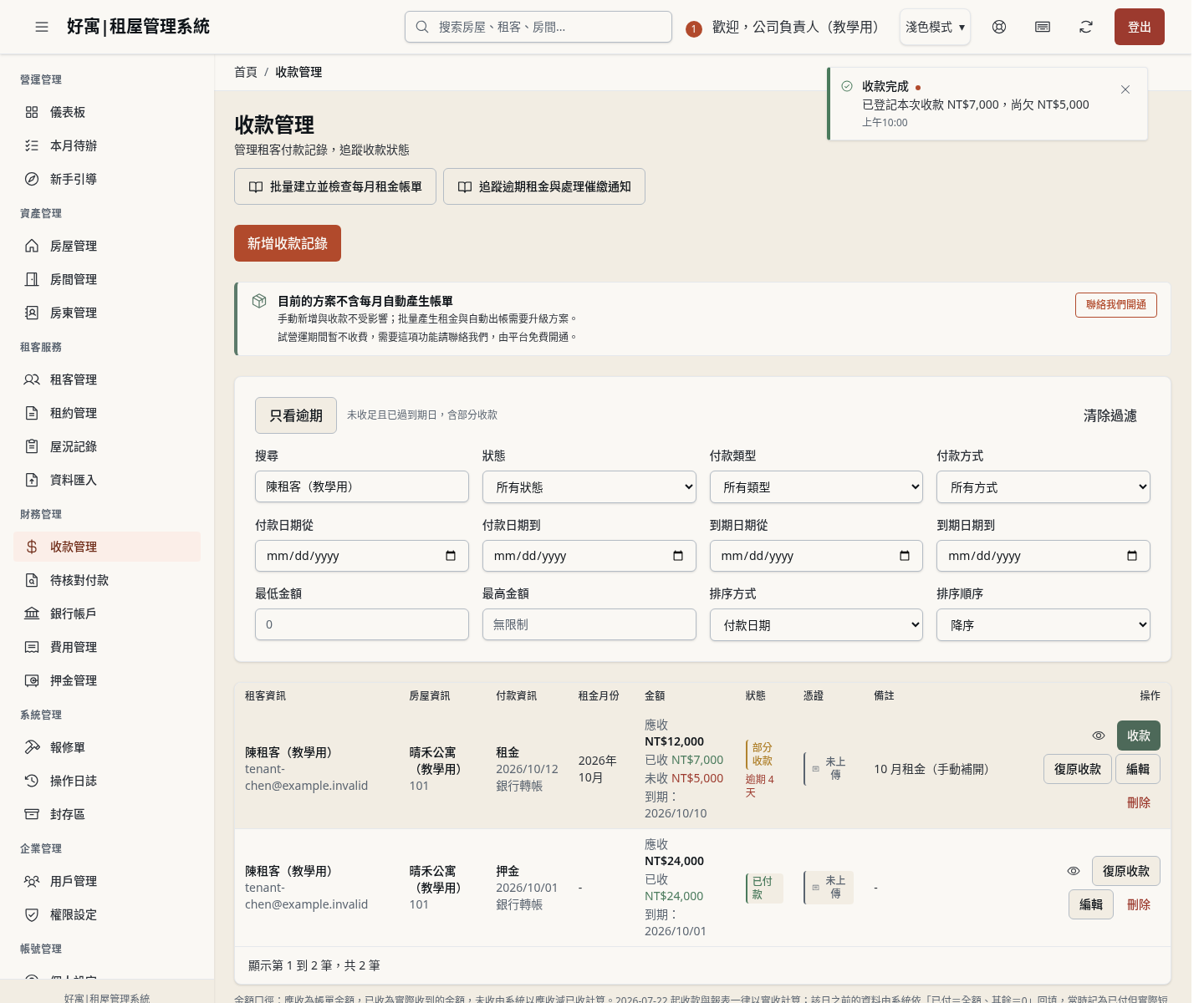The height and width of the screenshot is (1003, 1204).
Task: Open 批量建立並檢查每月租金帳單 guide
Action: [335, 186]
